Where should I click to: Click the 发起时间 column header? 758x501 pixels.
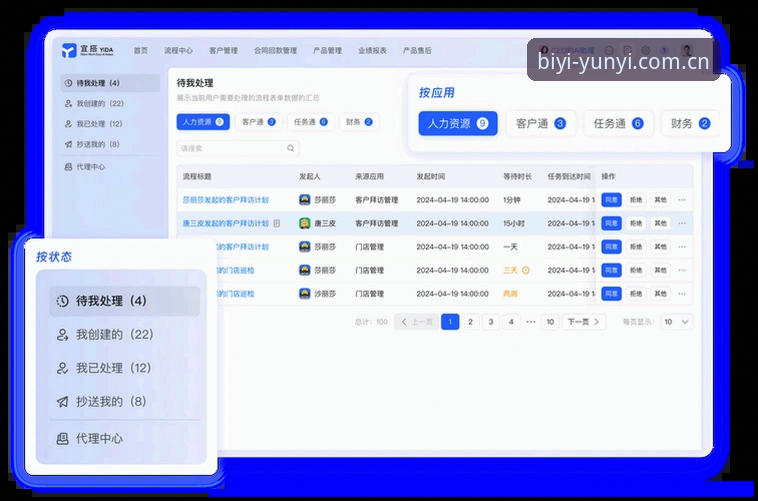click(x=431, y=177)
